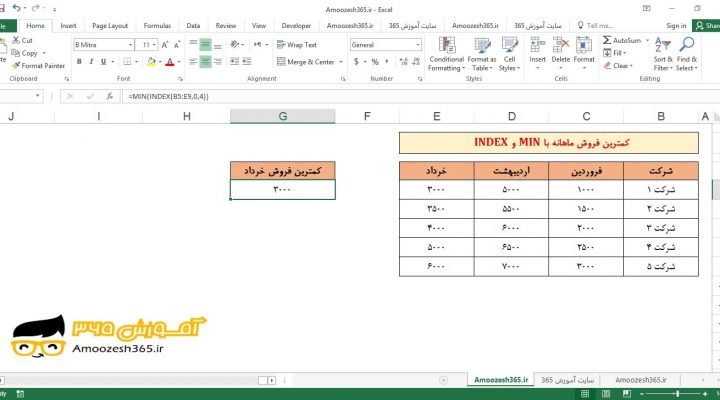The width and height of the screenshot is (720, 400).
Task: Click the Tell me search box
Action: click(596, 26)
